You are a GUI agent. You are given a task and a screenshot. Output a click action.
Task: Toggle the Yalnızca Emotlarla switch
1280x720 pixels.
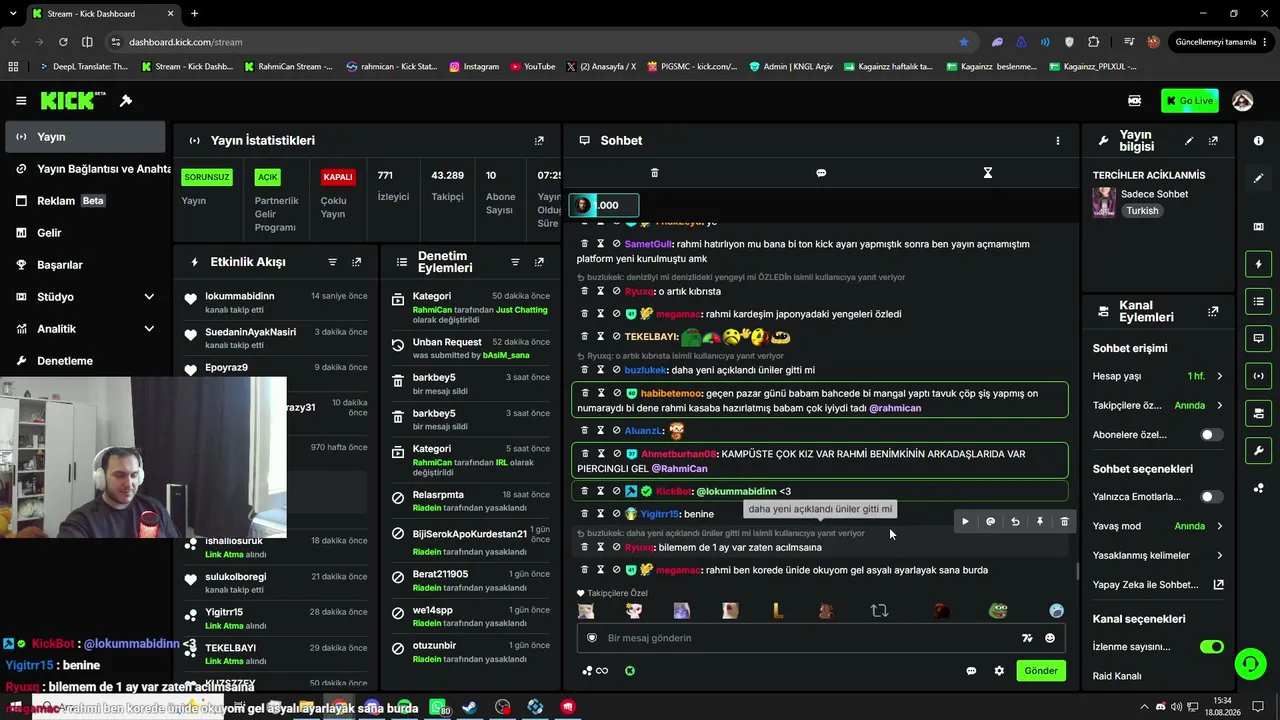point(1211,497)
